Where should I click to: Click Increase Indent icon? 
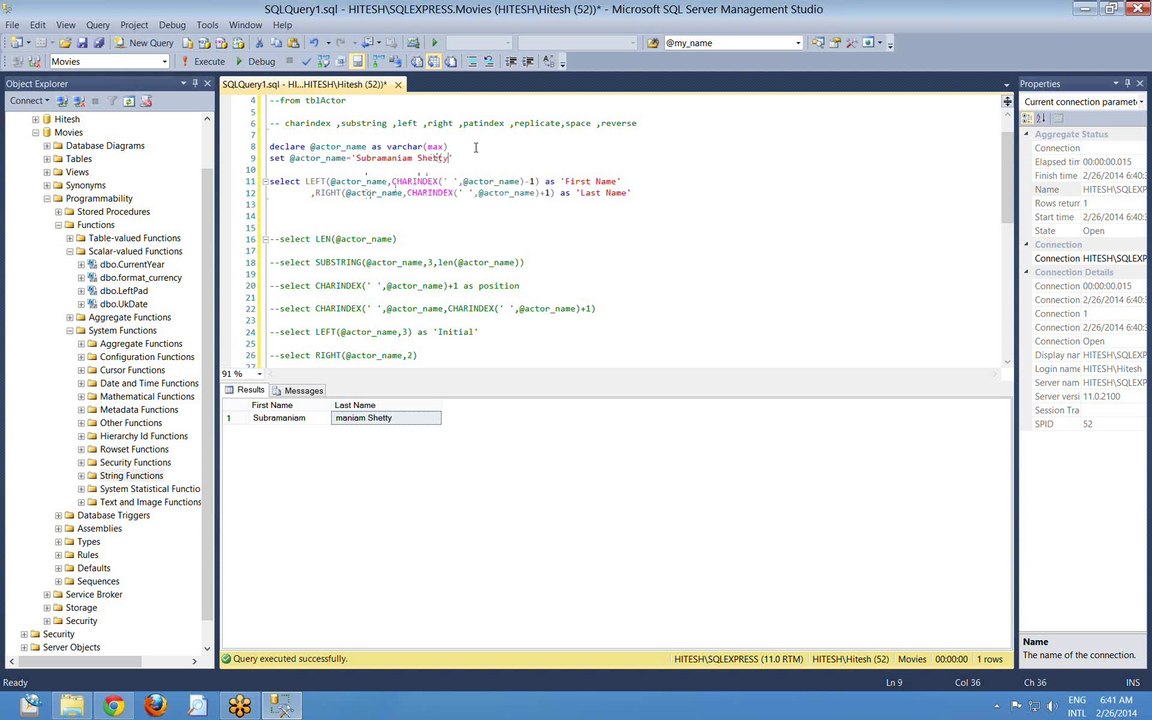pos(528,62)
